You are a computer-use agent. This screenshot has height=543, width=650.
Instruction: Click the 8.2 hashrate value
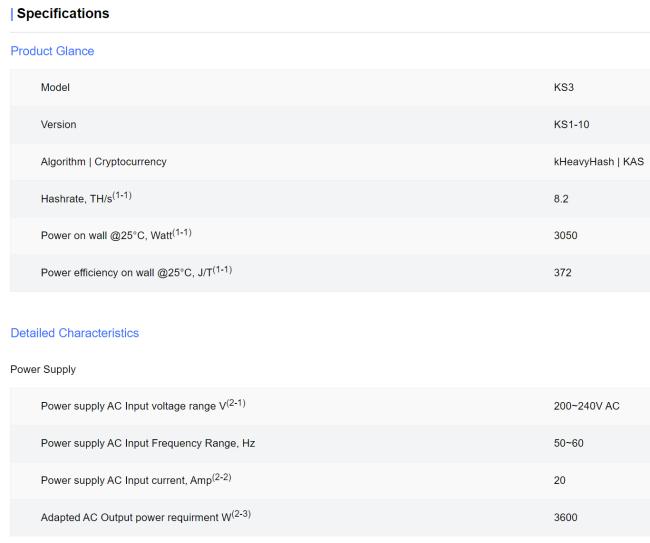561,199
